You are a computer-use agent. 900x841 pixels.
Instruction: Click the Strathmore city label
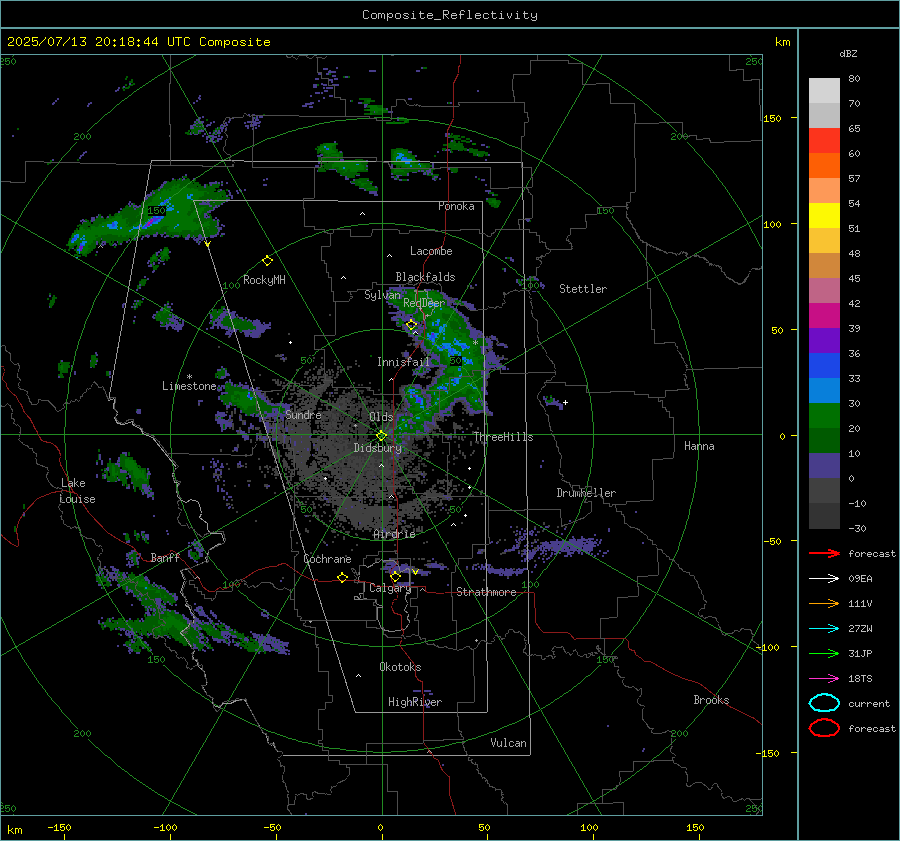point(486,592)
